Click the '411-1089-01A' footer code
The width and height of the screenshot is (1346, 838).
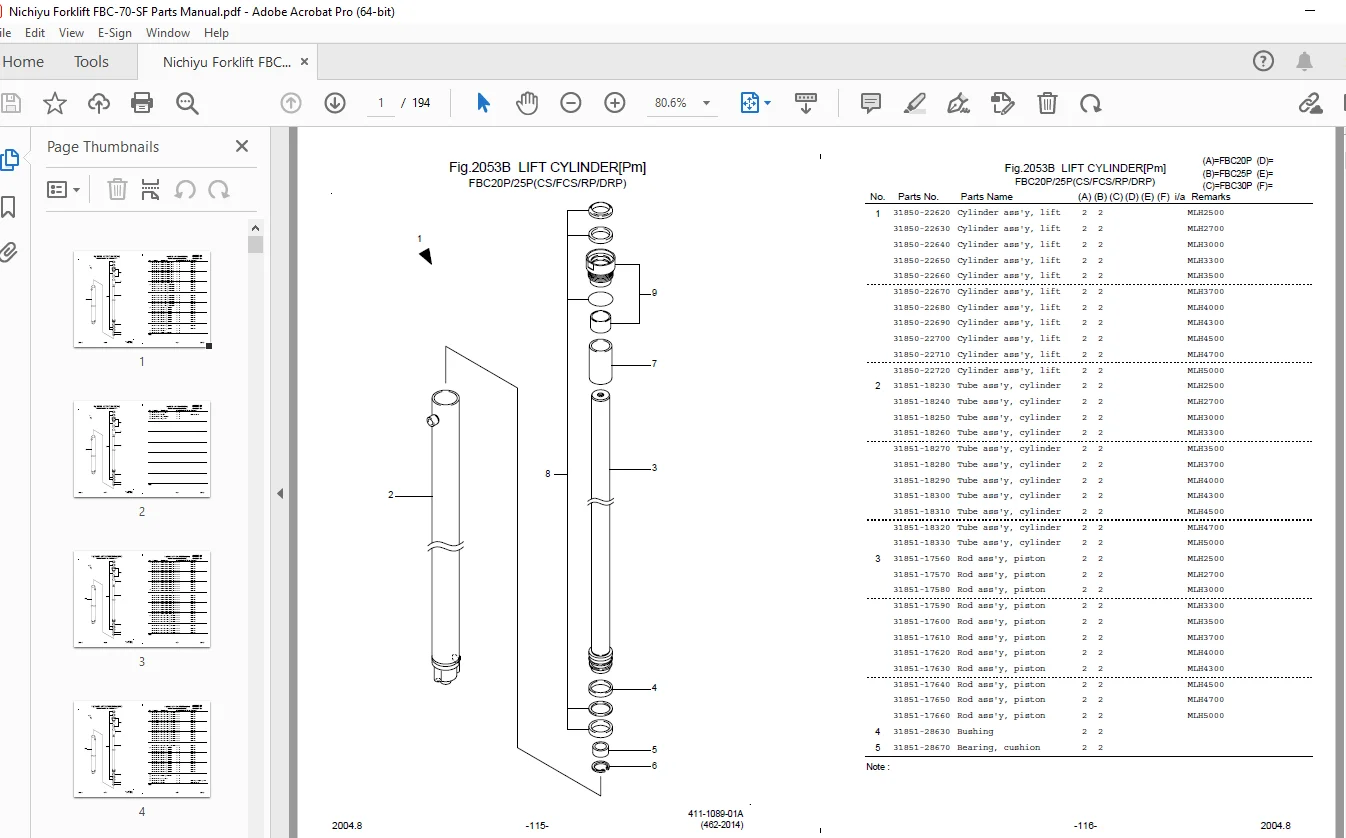click(x=716, y=815)
